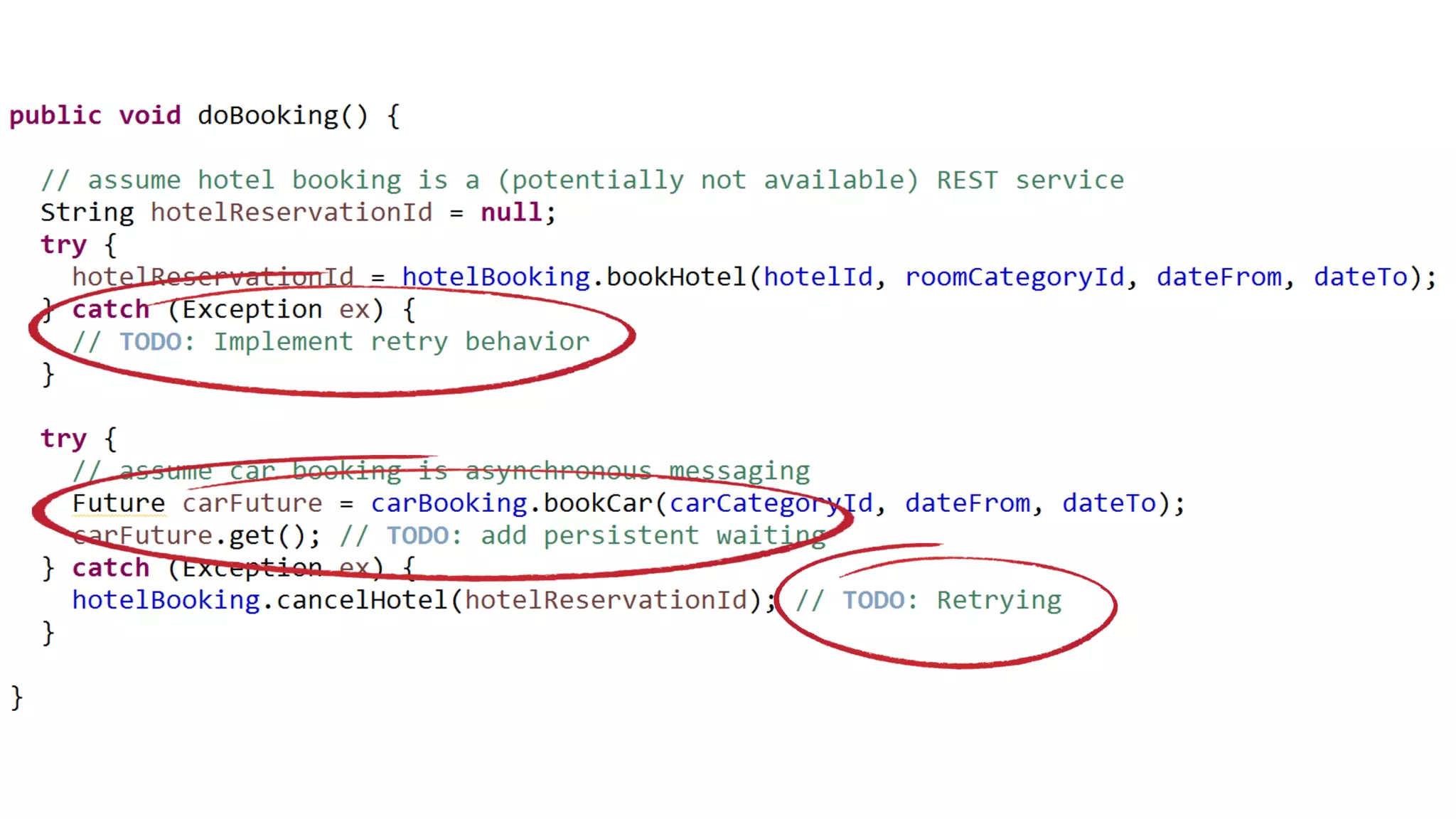Click the final closing brace of method
Screen dimensions: 1456x819
click(x=17, y=697)
